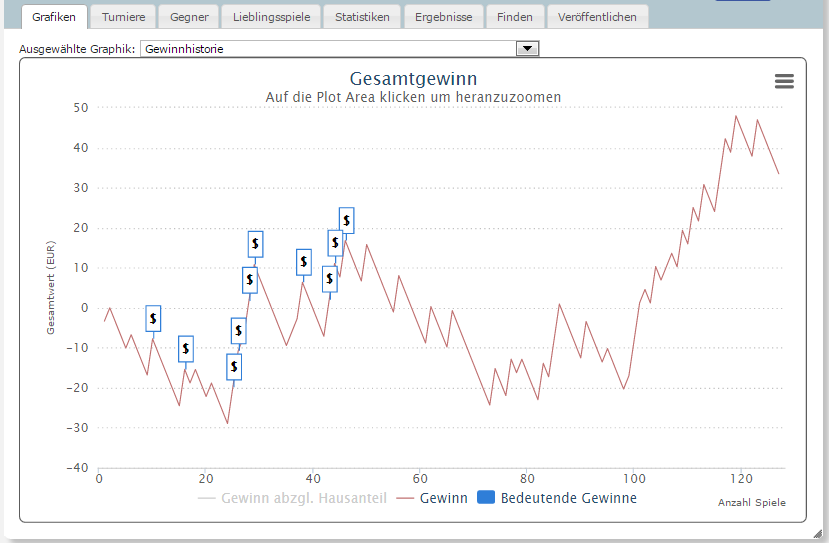Open the Veröffentlichen tab
829x543 pixels.
click(597, 17)
